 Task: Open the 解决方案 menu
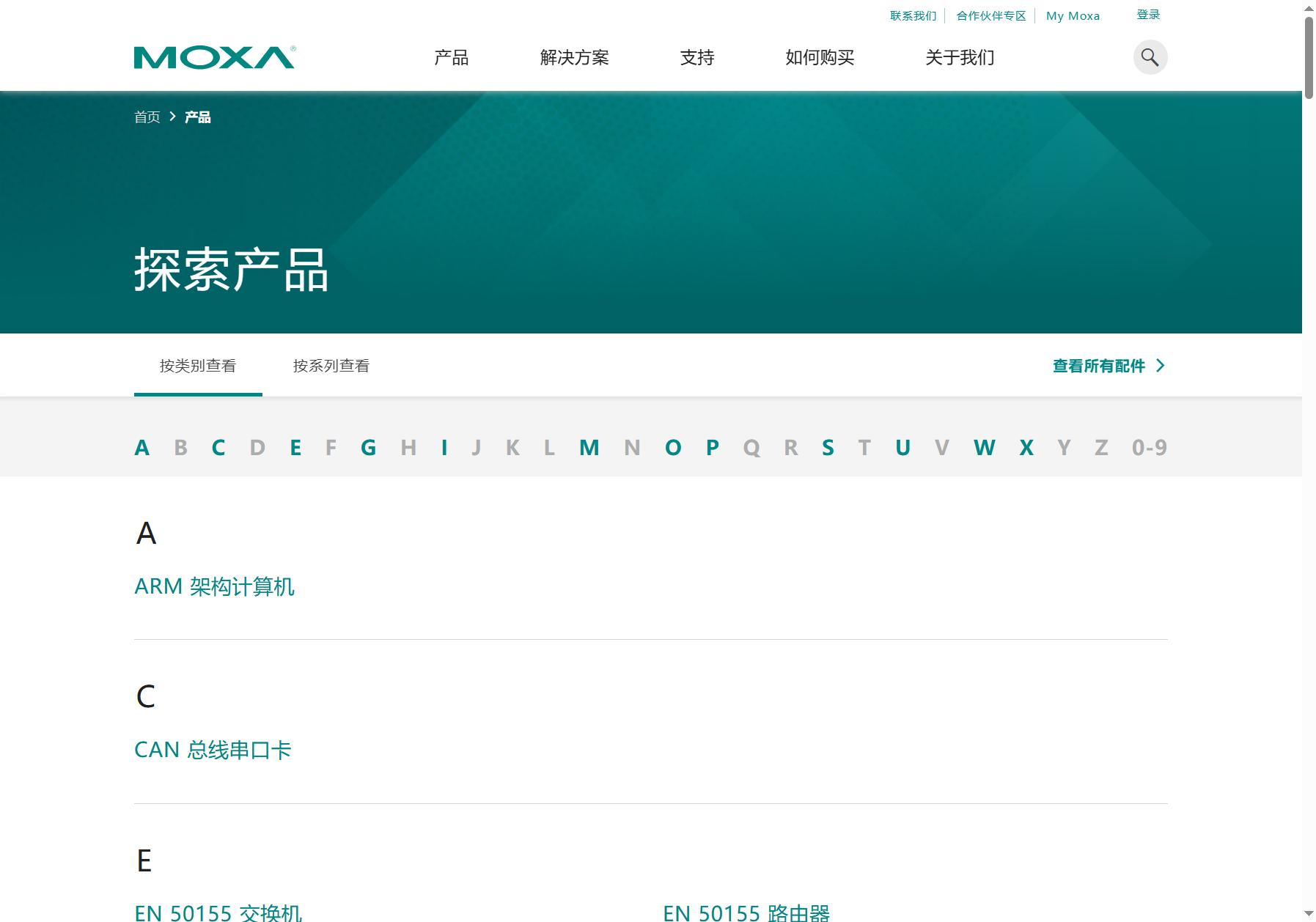[x=575, y=57]
